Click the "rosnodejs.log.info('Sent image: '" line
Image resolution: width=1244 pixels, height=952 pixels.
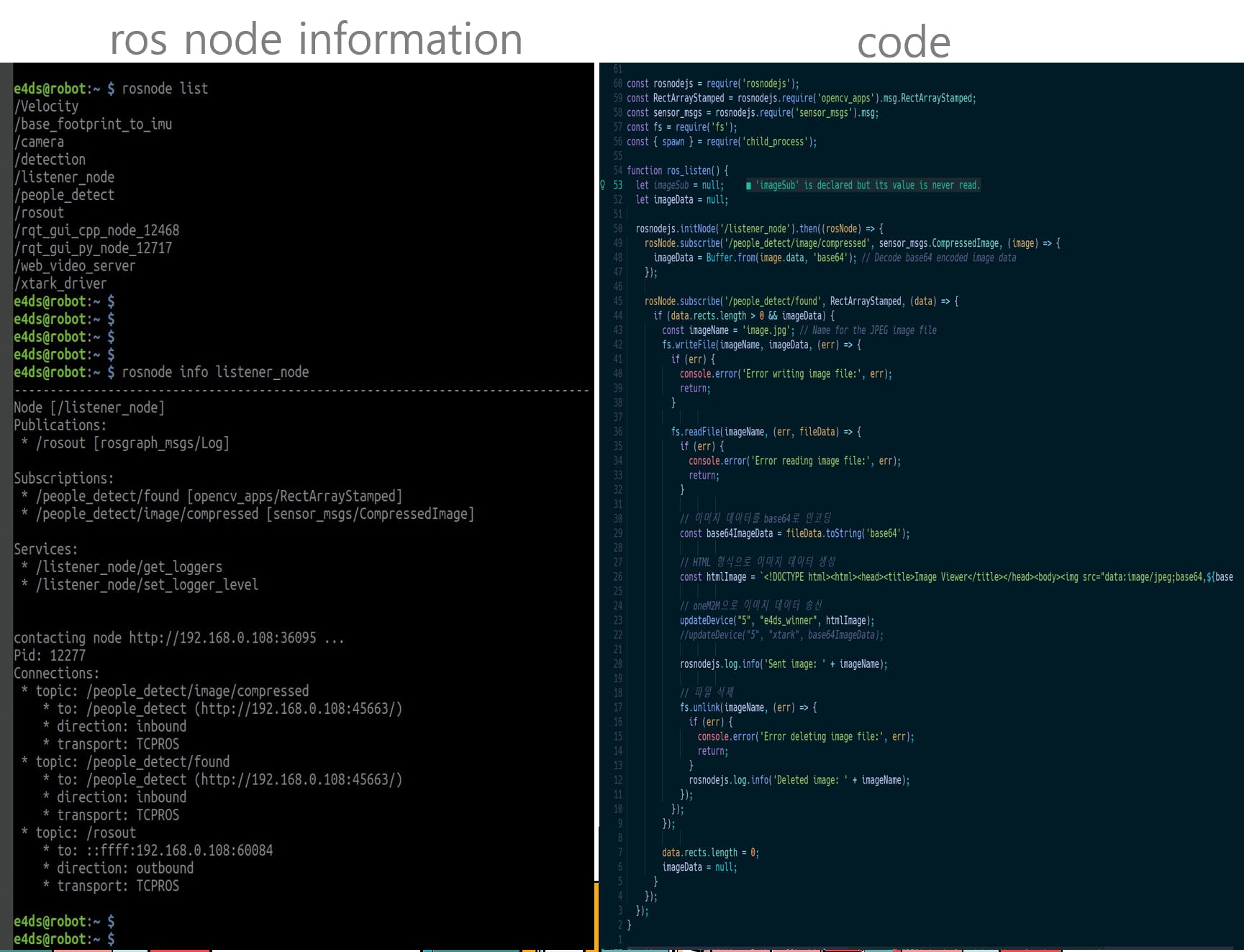(784, 664)
